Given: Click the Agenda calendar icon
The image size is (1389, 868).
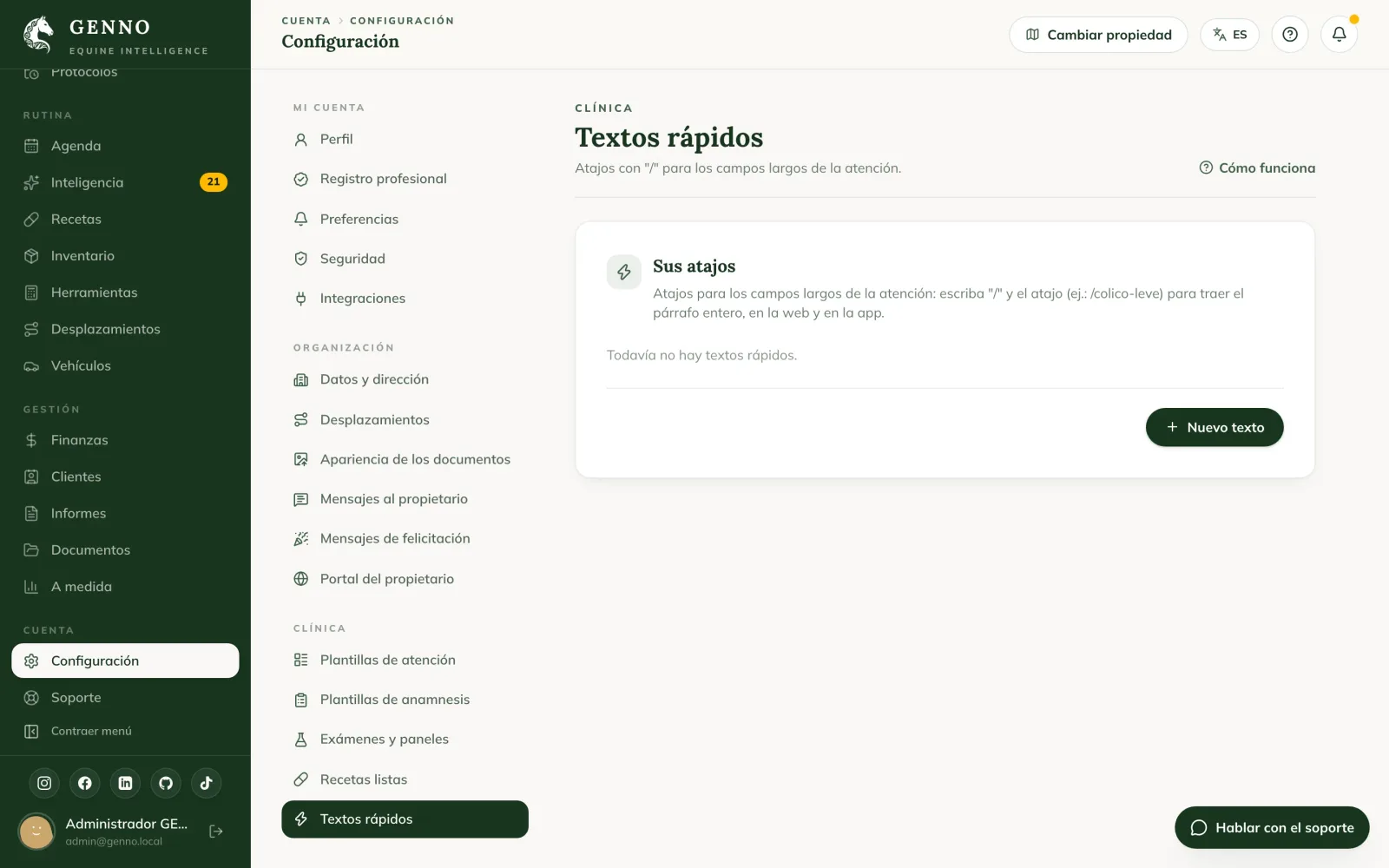Looking at the screenshot, I should [x=31, y=146].
